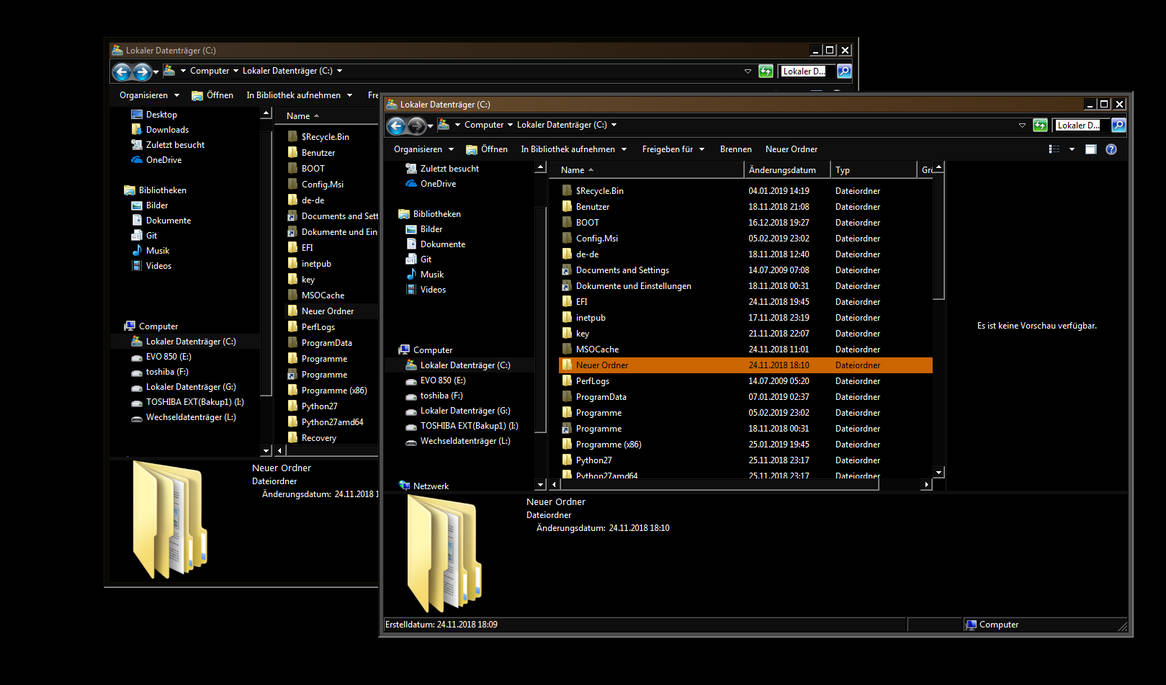This screenshot has width=1166, height=685.
Task: Open the Musik library in the sidebar
Action: coord(430,274)
